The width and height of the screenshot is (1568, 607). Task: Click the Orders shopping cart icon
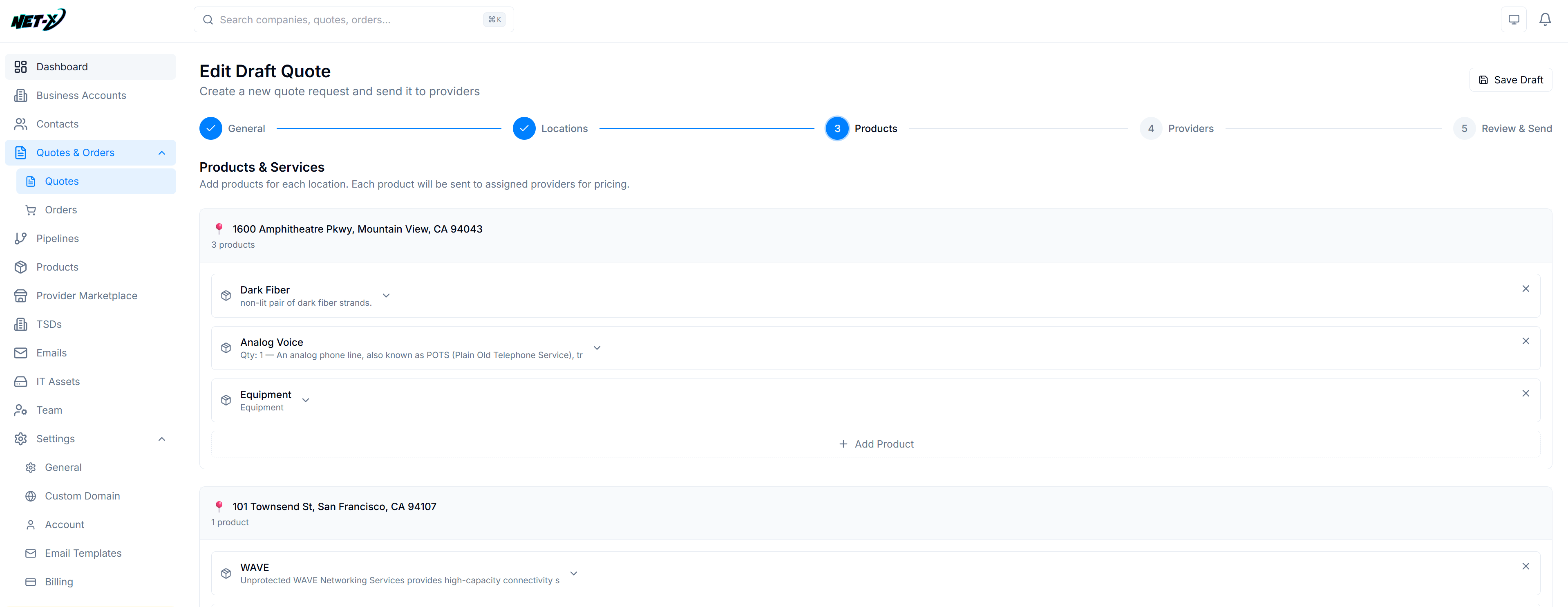coord(31,209)
